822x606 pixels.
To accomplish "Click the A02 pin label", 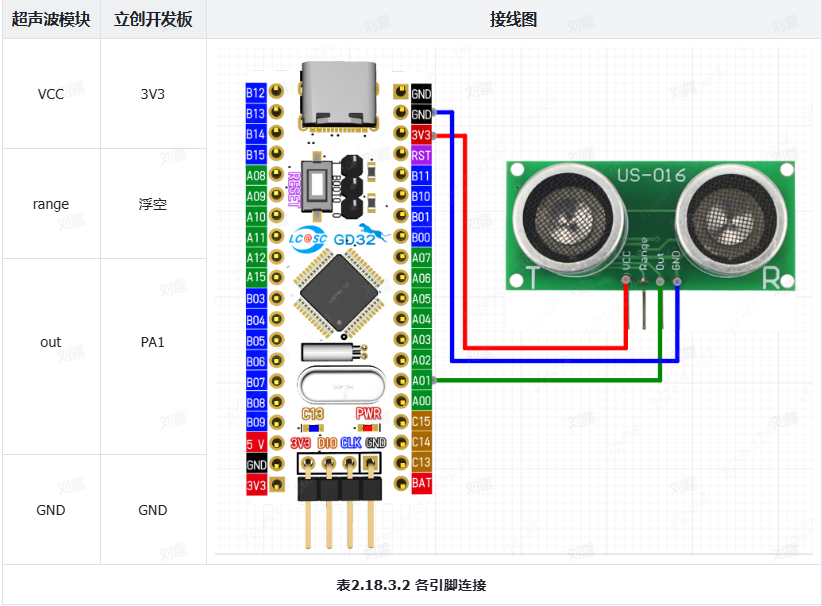I will point(421,360).
